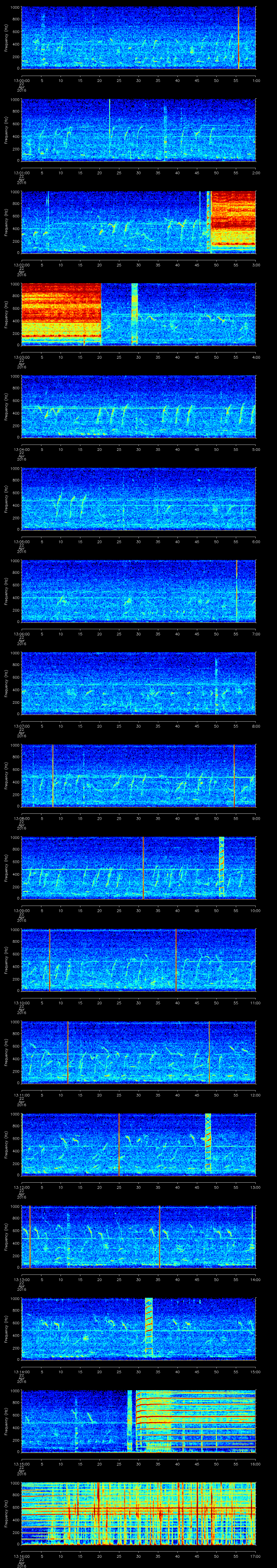
Task: Choose the spectrogram panel starting at 13:13:00
Action: coord(139,1237)
